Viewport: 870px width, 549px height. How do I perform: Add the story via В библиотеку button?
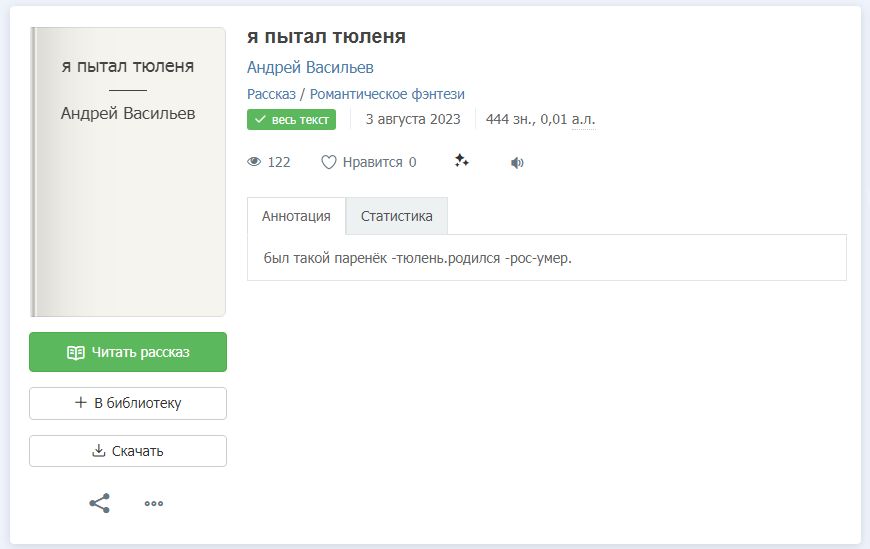pos(128,403)
